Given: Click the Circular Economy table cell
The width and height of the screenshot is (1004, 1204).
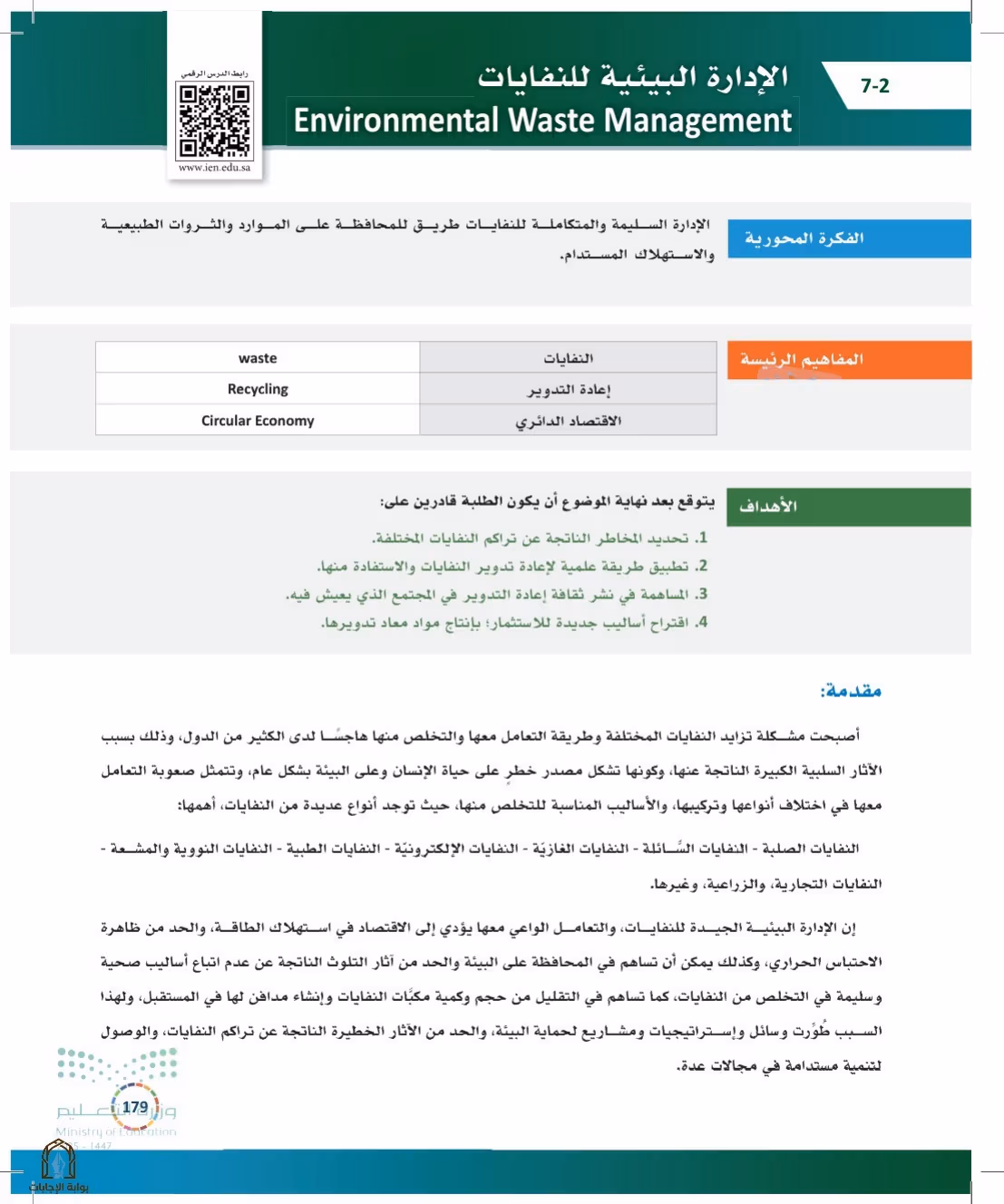Looking at the screenshot, I should click(258, 421).
